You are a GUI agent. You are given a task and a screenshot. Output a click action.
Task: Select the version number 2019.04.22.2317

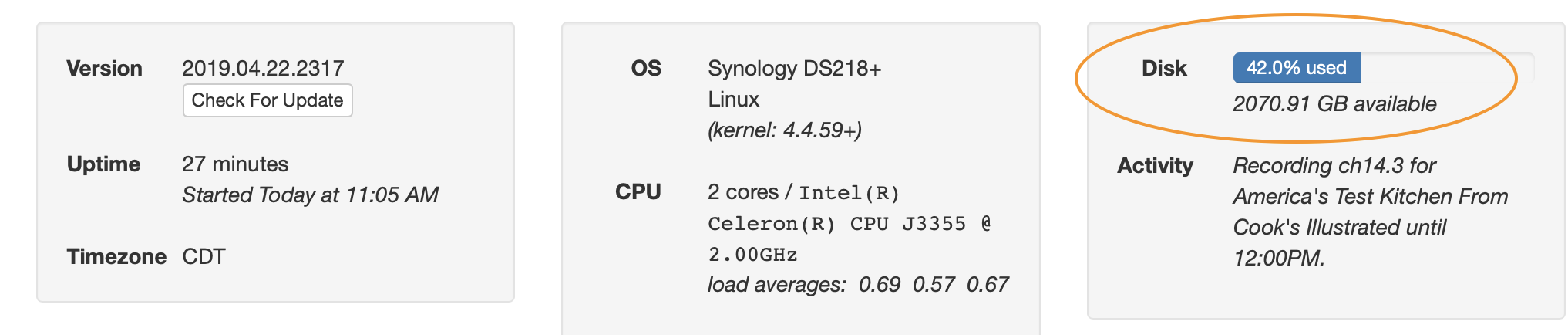pyautogui.click(x=263, y=68)
